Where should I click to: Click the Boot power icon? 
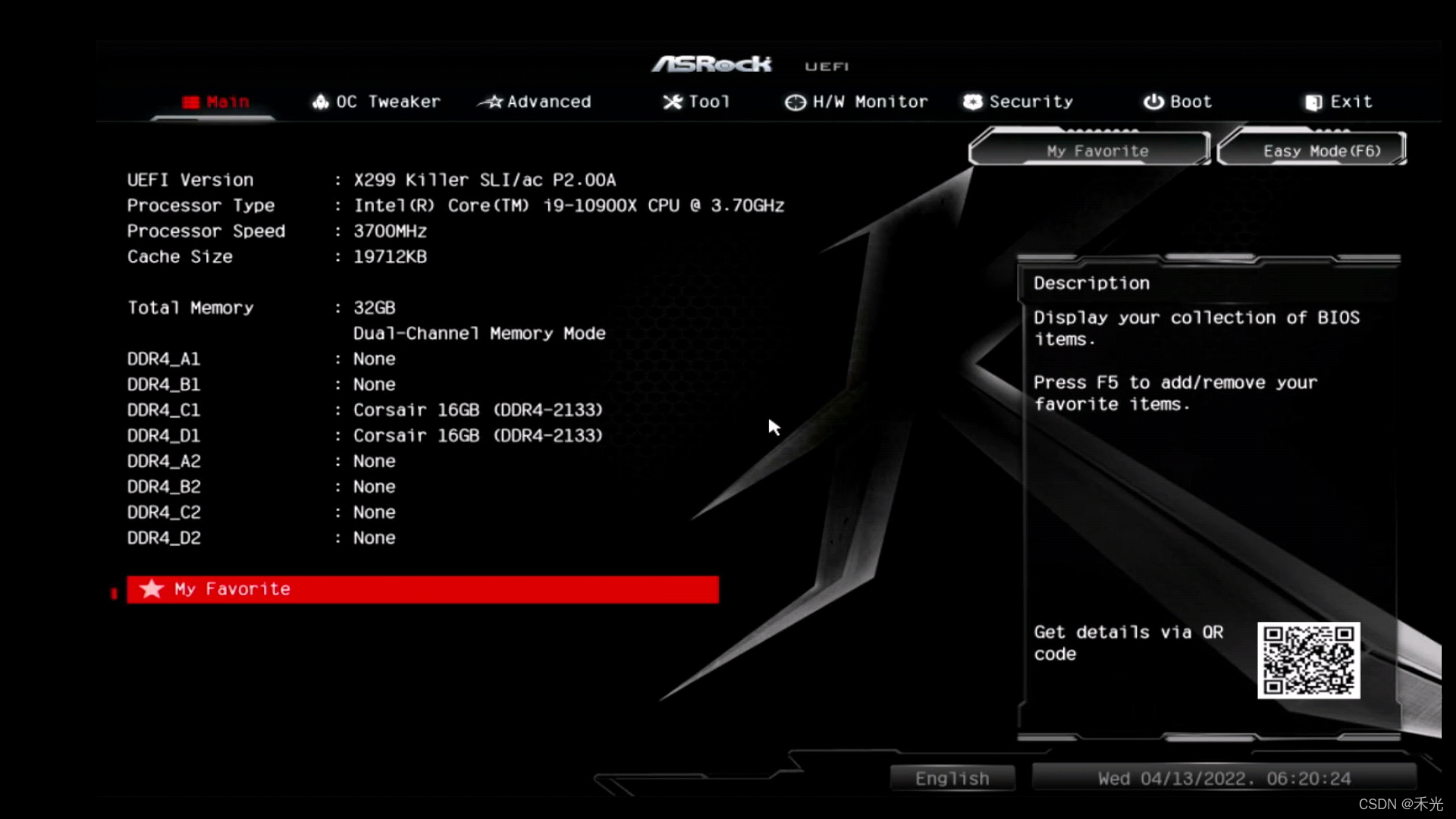[1153, 102]
